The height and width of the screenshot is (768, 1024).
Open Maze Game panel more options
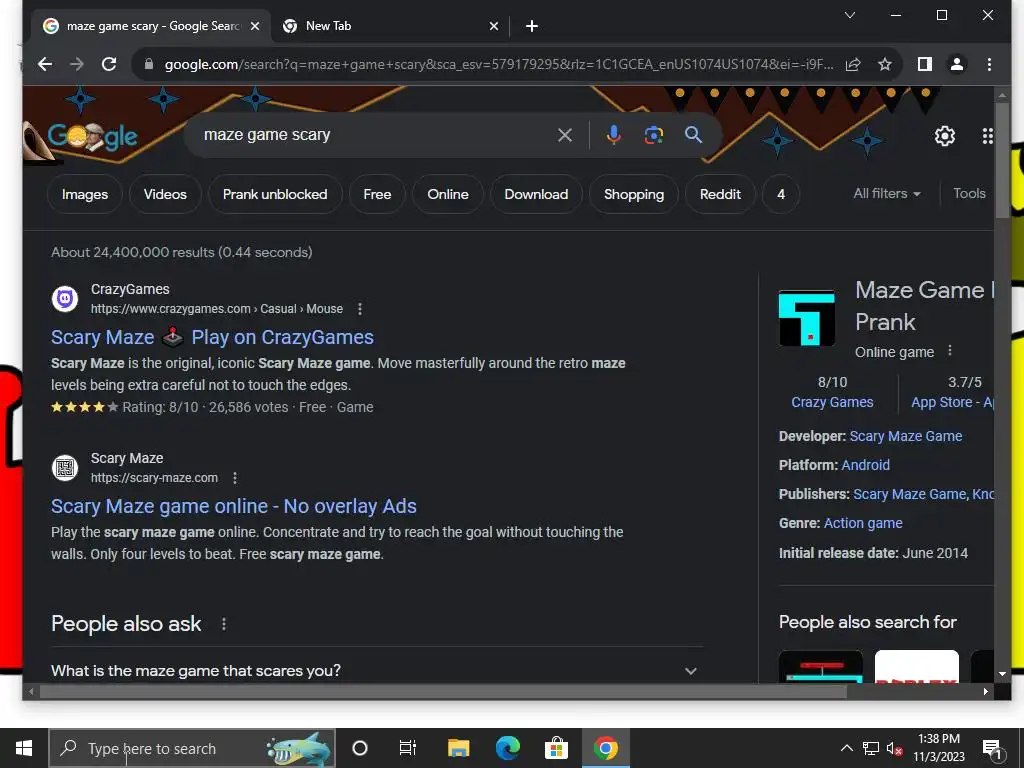[x=950, y=351]
